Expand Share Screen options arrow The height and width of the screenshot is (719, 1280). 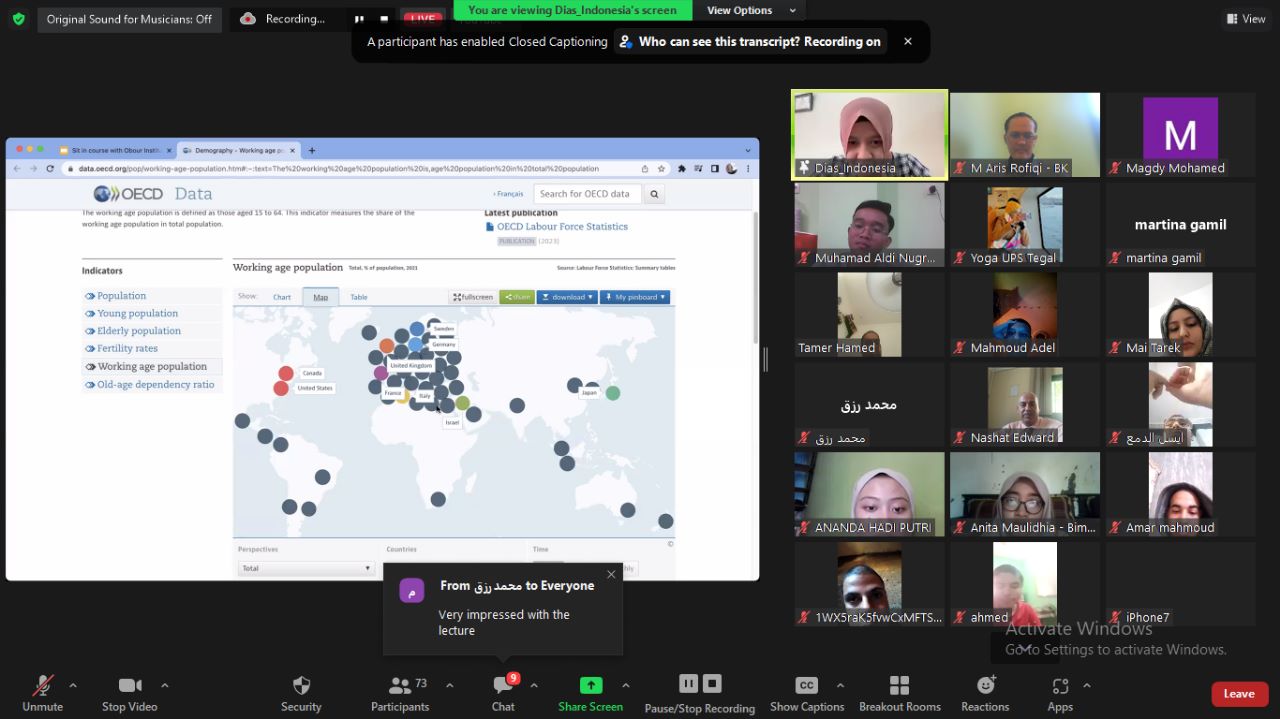coord(626,686)
